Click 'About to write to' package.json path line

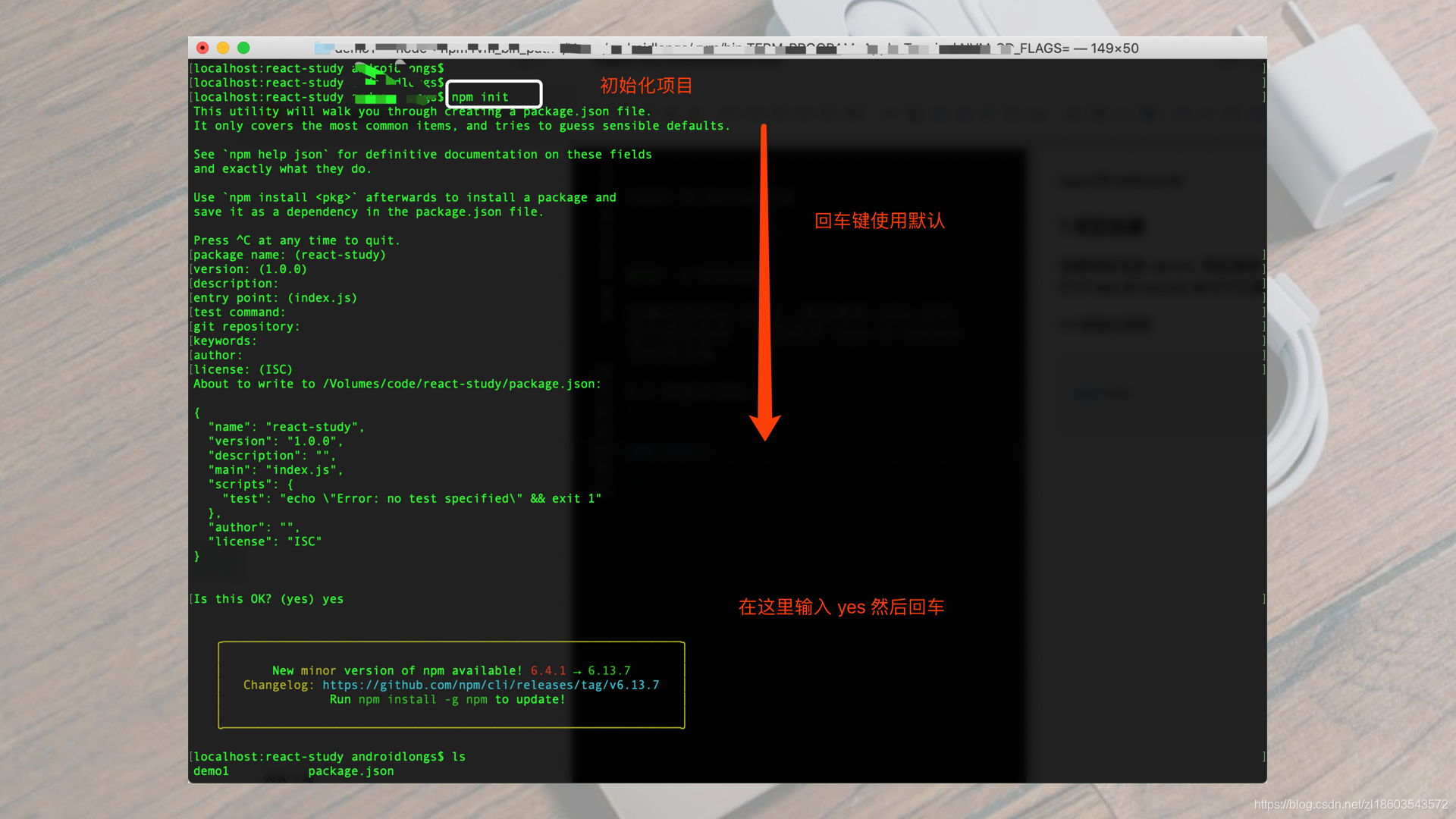(397, 384)
